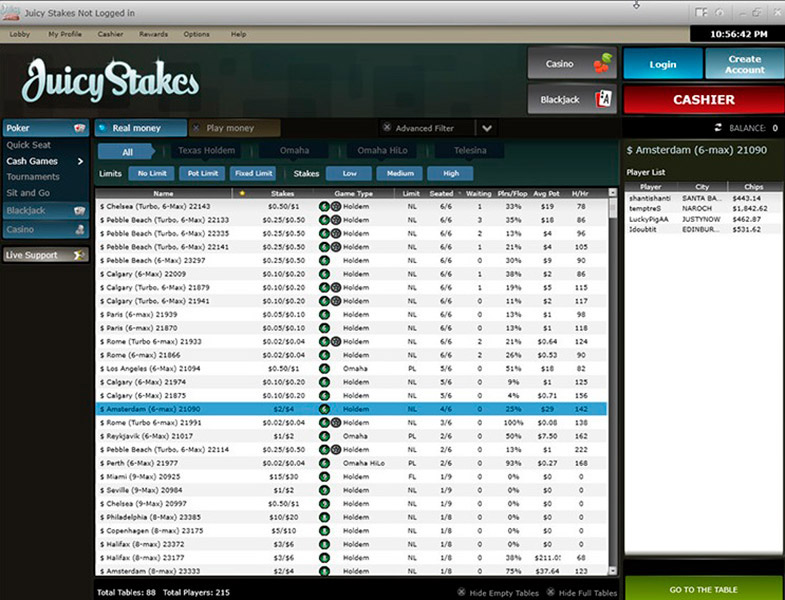Click the chip icon in Philadelphia 23385 row

point(324,517)
